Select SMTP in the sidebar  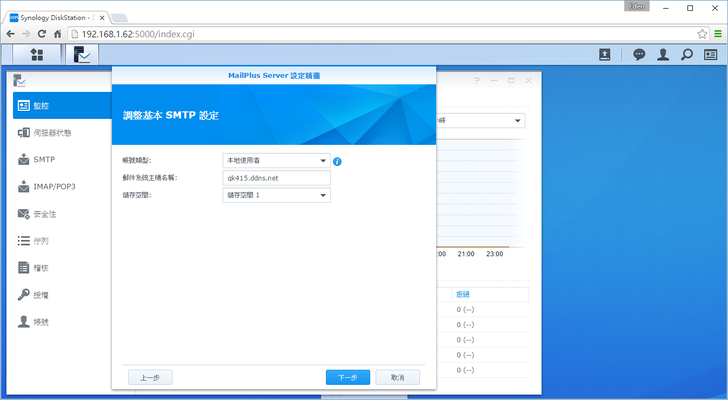click(x=43, y=159)
